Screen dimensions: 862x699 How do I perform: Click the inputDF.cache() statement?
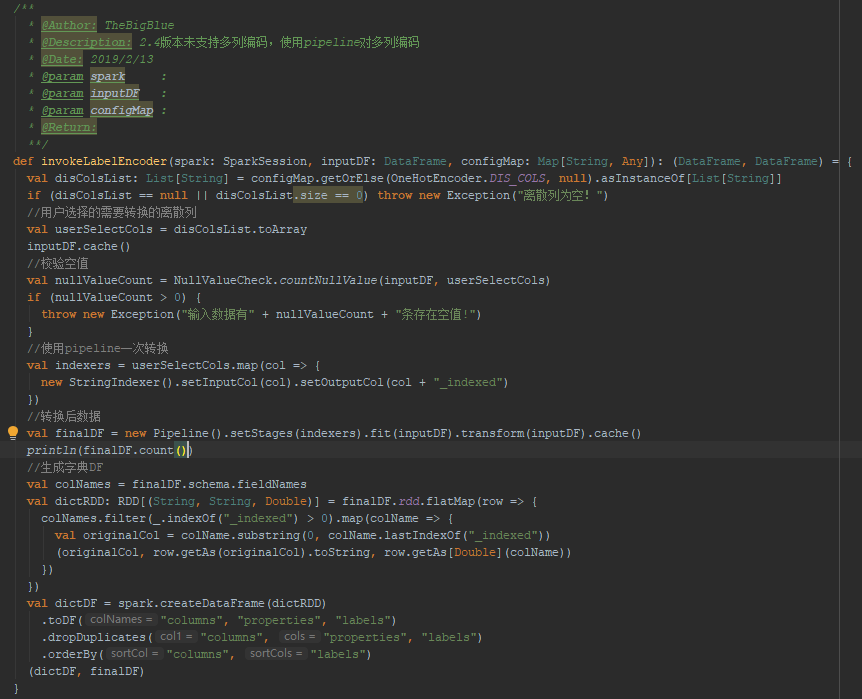(x=79, y=246)
